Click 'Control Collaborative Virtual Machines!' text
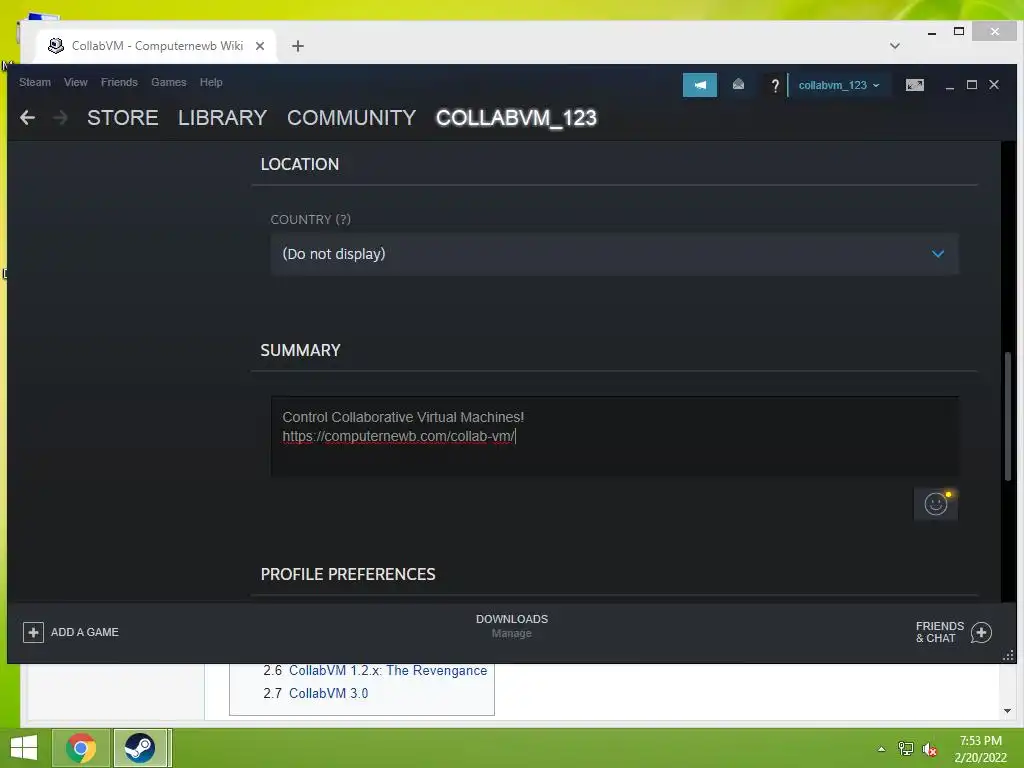 coord(403,417)
